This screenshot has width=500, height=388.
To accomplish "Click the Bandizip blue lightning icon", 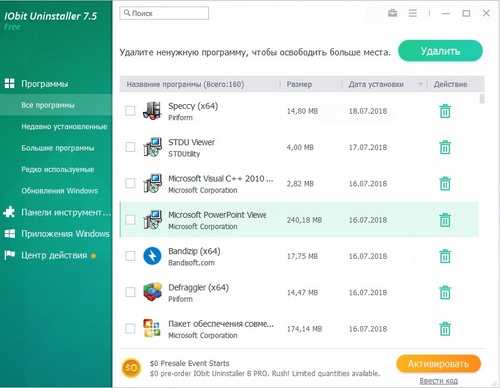I will point(152,256).
